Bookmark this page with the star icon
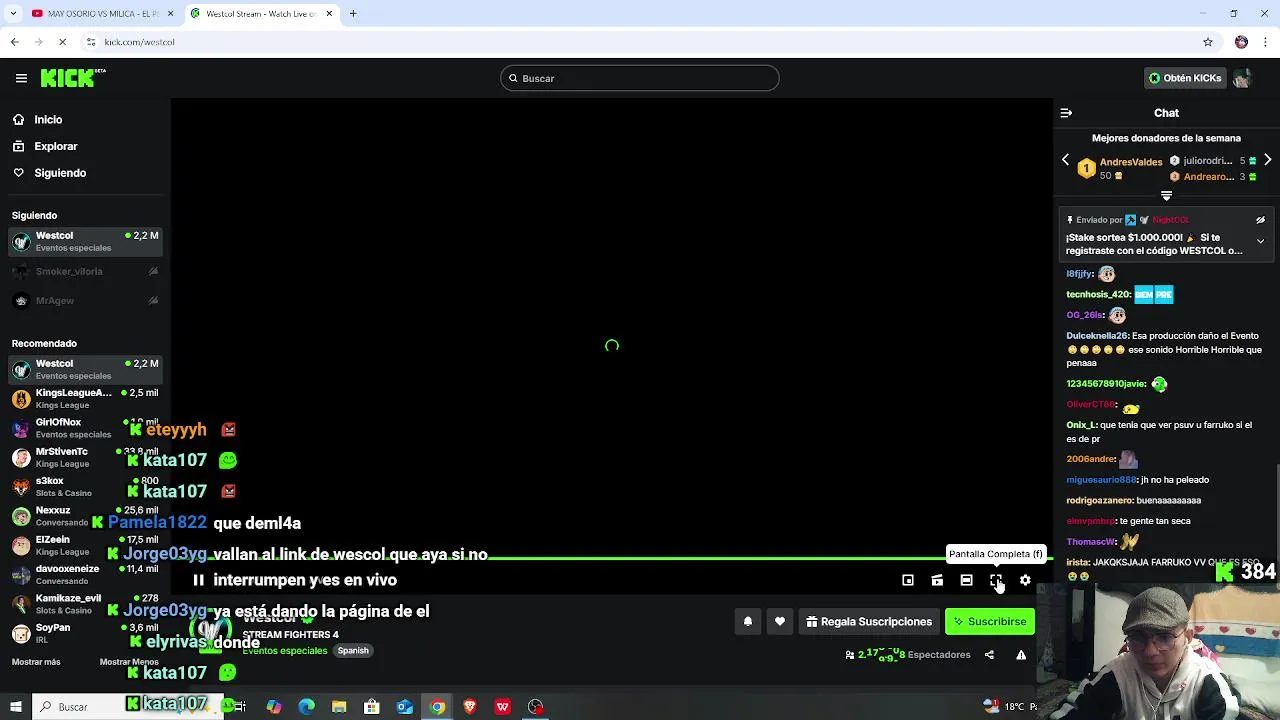Viewport: 1280px width, 720px height. pyautogui.click(x=1208, y=42)
